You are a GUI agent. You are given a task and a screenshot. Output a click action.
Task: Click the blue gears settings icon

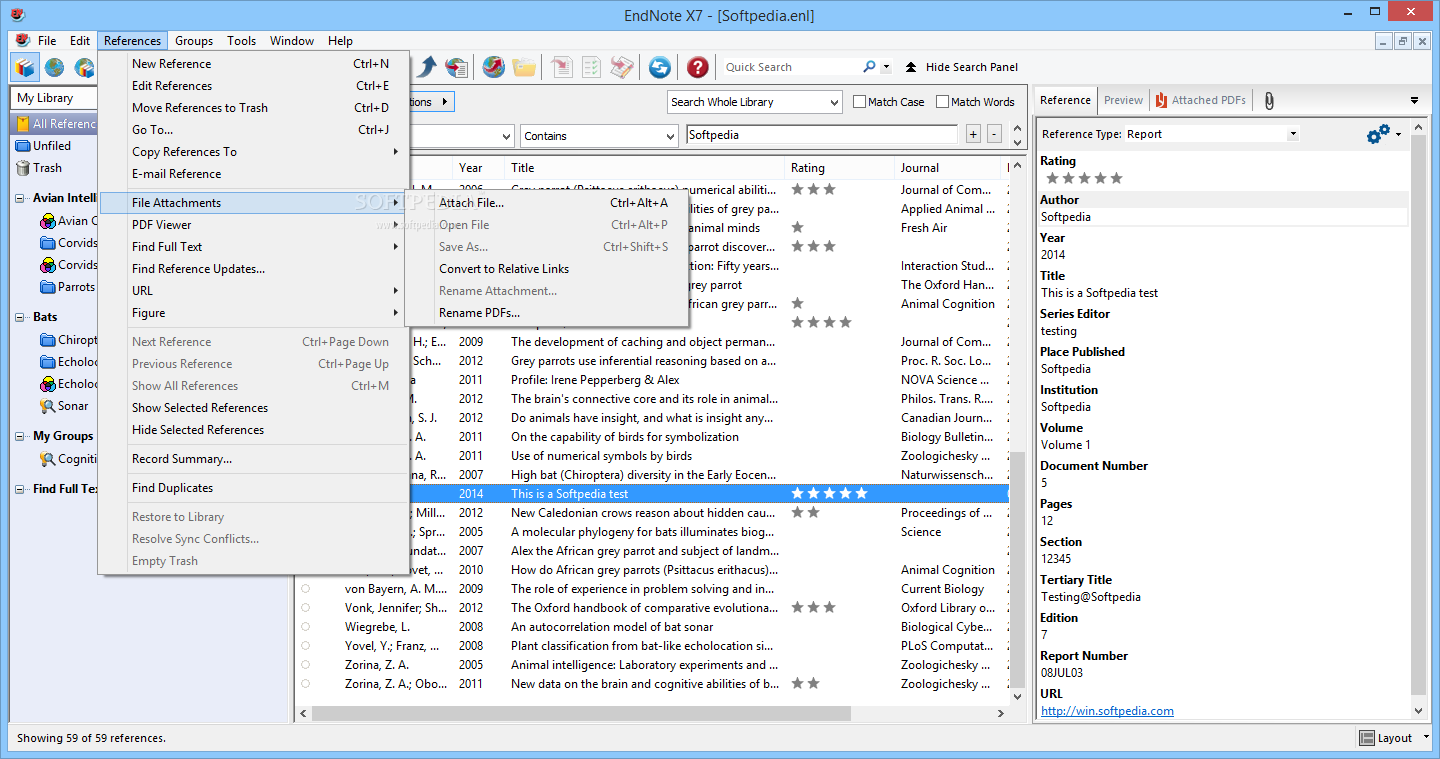[1378, 134]
